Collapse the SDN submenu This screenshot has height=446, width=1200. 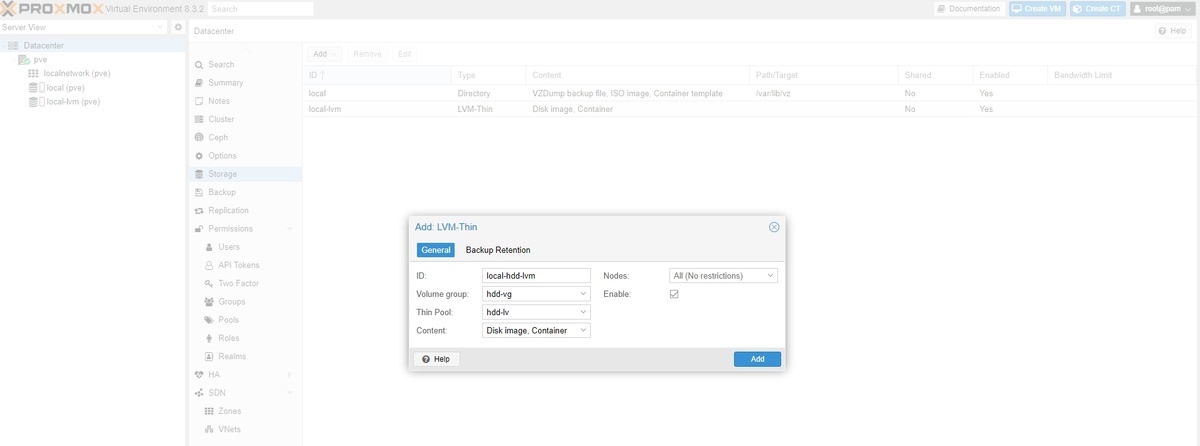click(x=290, y=393)
